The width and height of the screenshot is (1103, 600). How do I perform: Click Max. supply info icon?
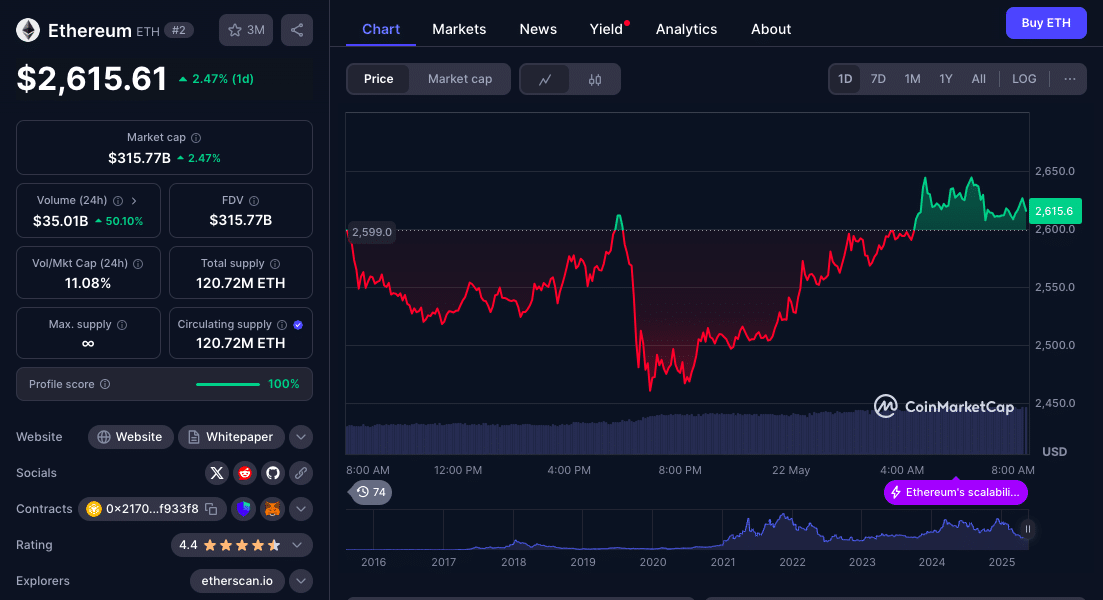(x=122, y=325)
